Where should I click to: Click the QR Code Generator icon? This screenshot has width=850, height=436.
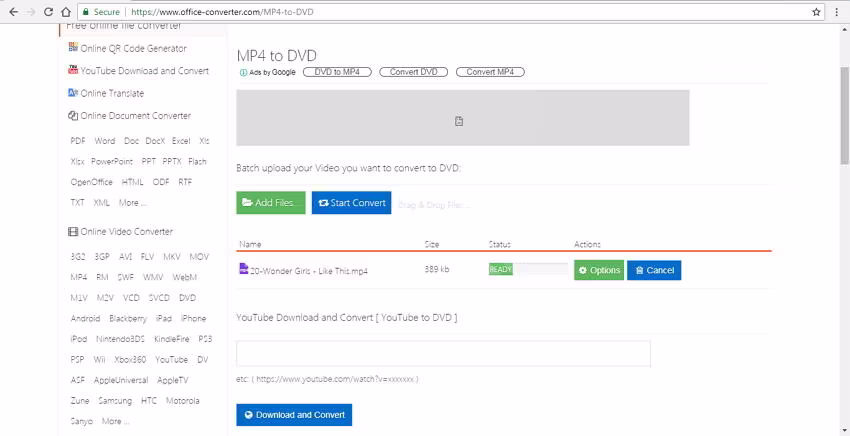(x=73, y=48)
